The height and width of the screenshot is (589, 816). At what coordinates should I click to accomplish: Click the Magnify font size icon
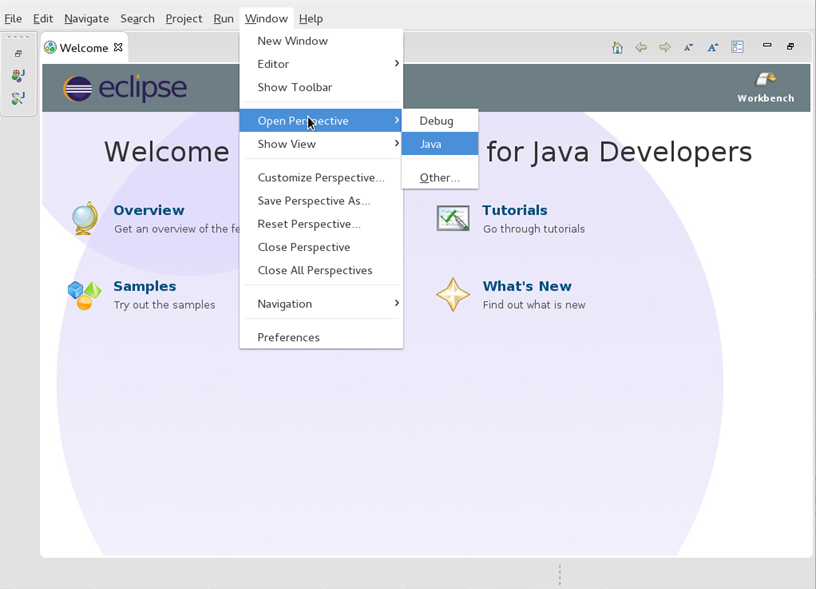coord(712,47)
